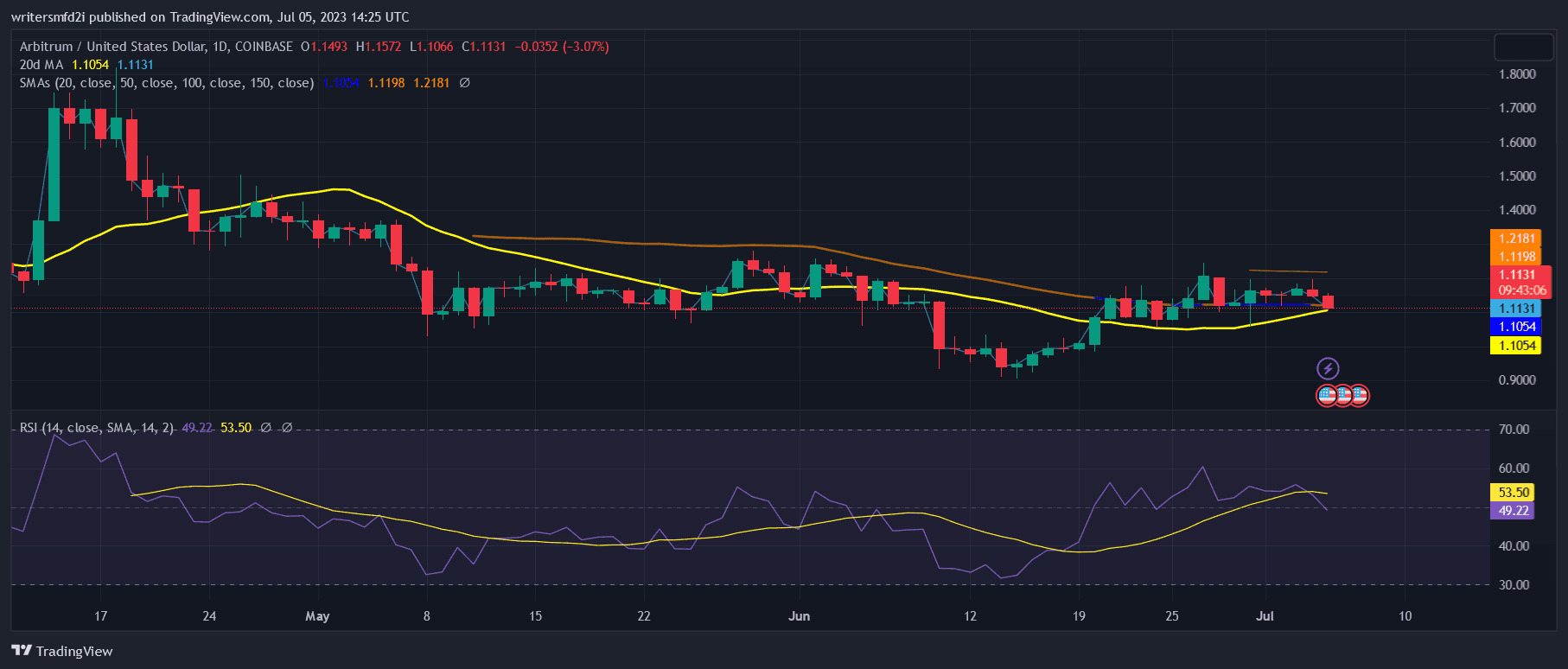Click the rightmost US flag economic event icon
1568x669 pixels.
point(1359,396)
